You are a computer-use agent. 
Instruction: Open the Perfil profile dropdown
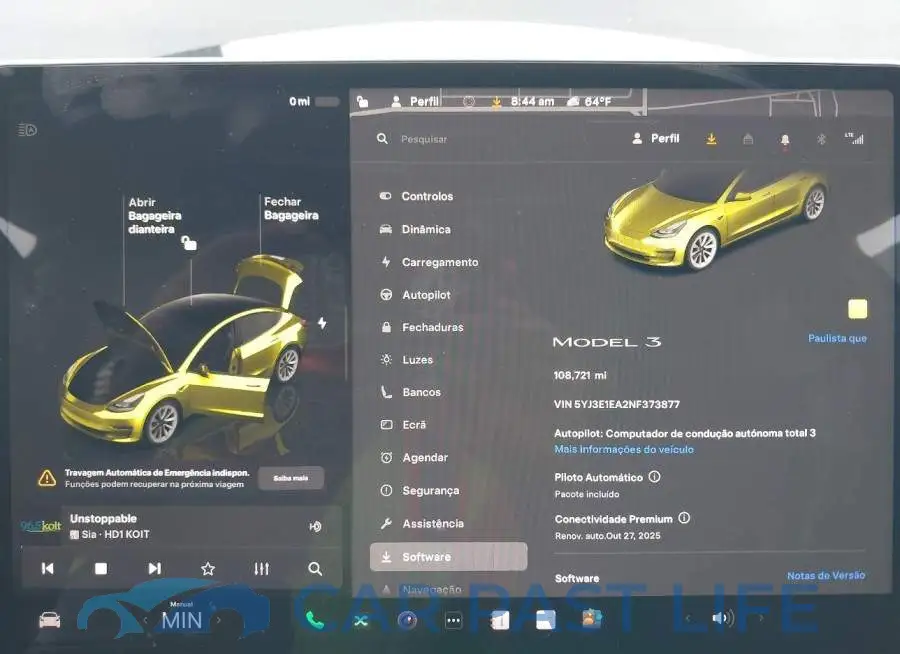(x=655, y=138)
